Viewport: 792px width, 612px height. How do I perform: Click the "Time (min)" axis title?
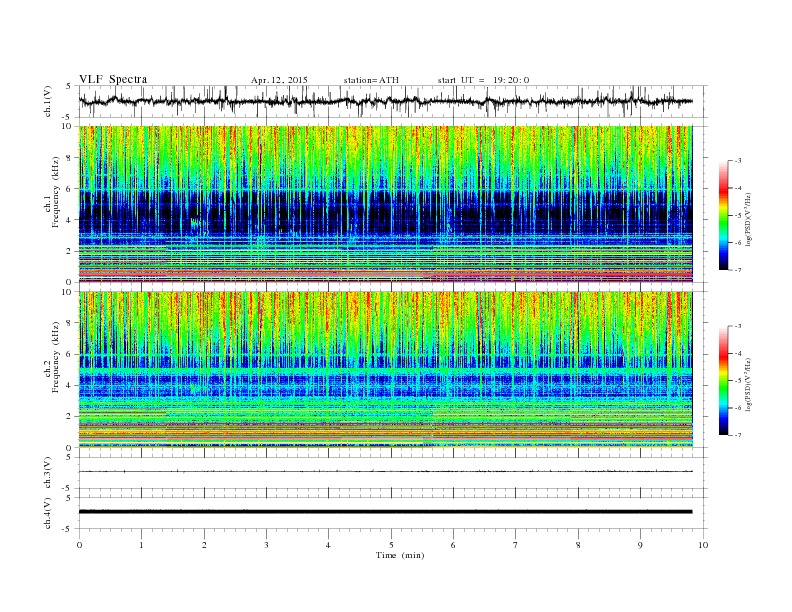(400, 555)
